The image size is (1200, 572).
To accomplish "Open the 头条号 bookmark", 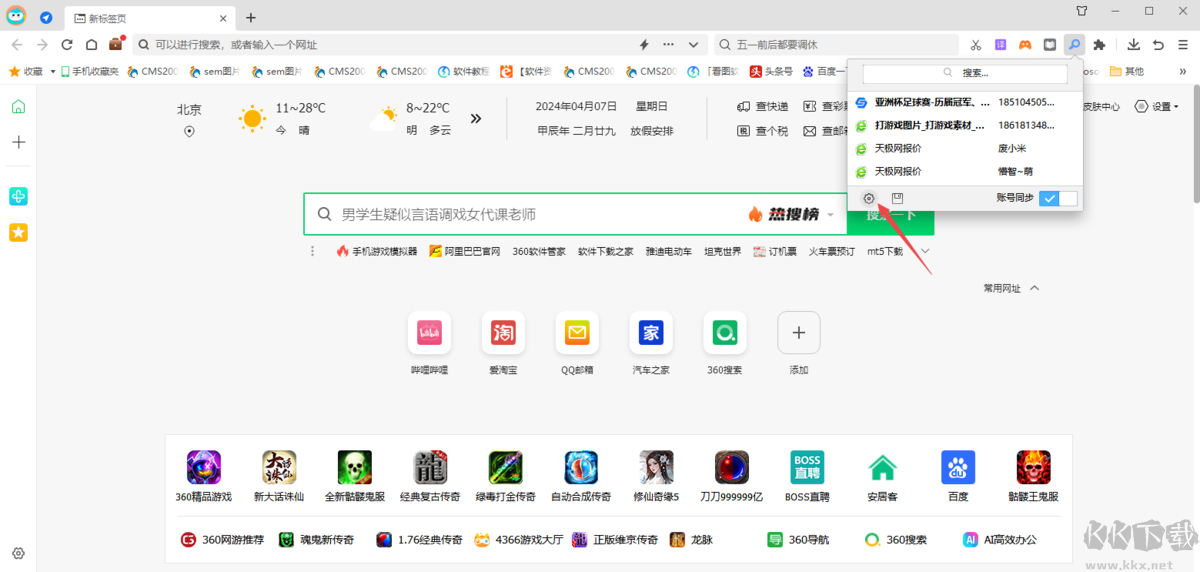I will 772,71.
